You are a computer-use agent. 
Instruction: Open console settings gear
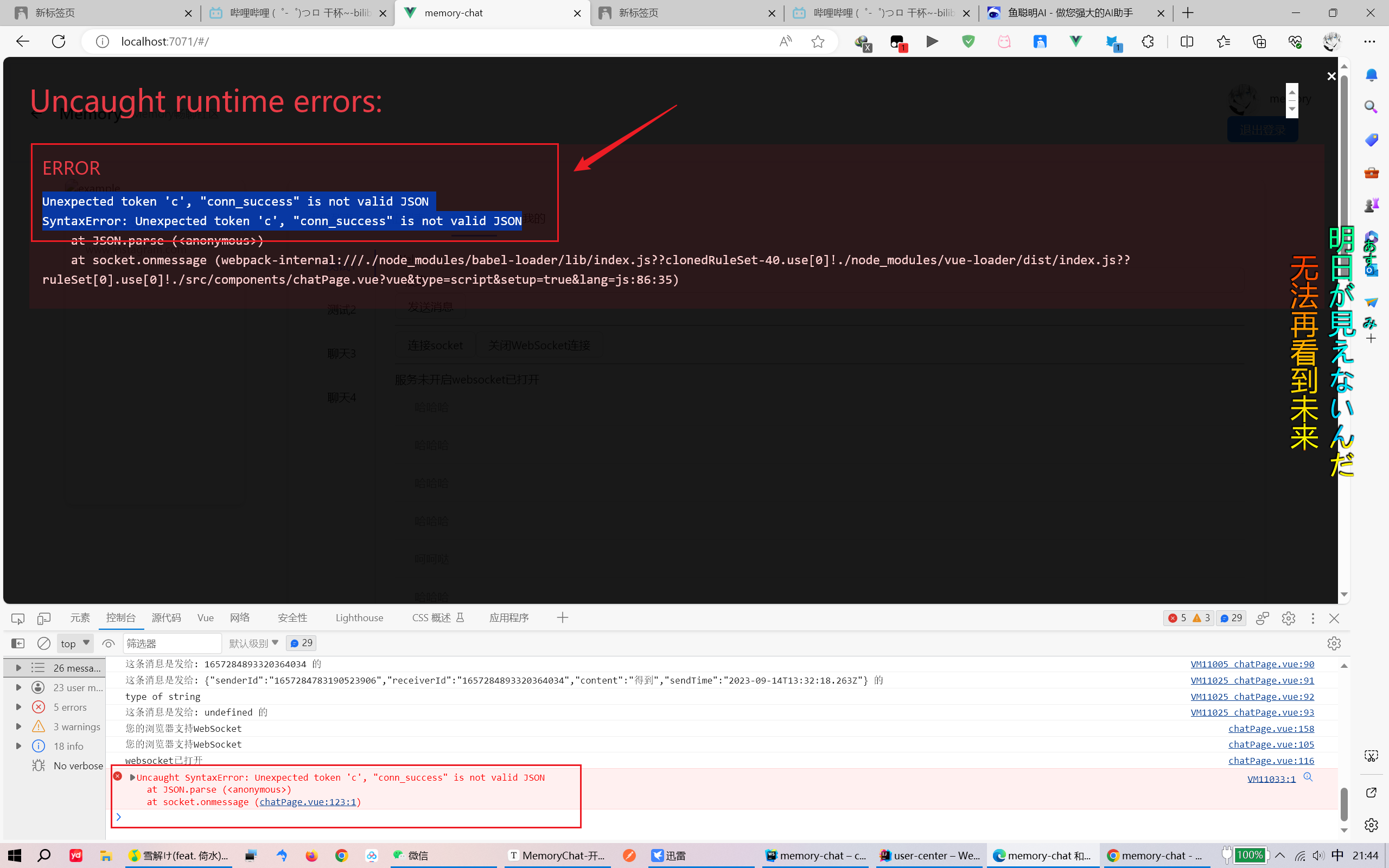click(x=1334, y=643)
